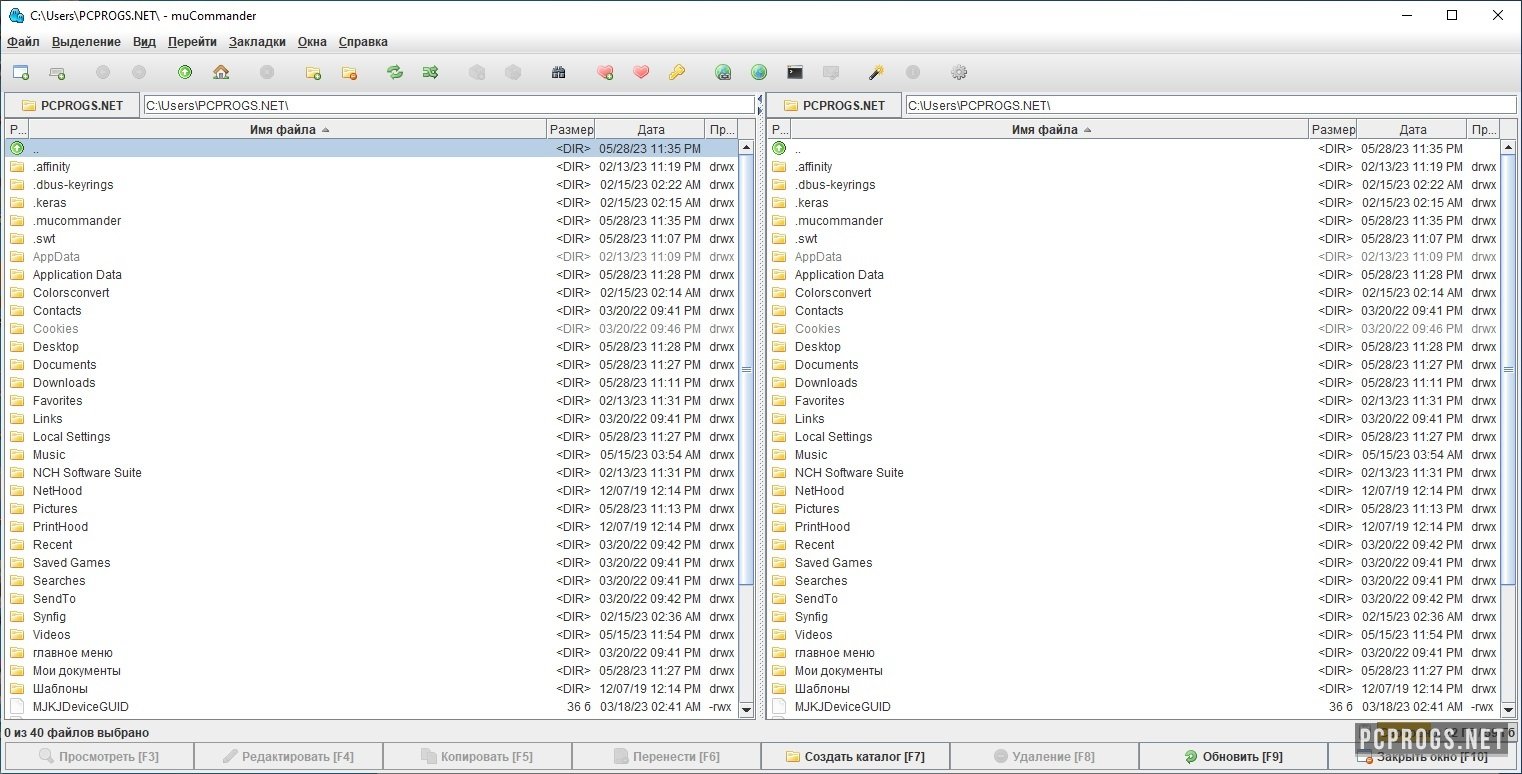Open bookmark editor with the heart icon

coord(641,72)
